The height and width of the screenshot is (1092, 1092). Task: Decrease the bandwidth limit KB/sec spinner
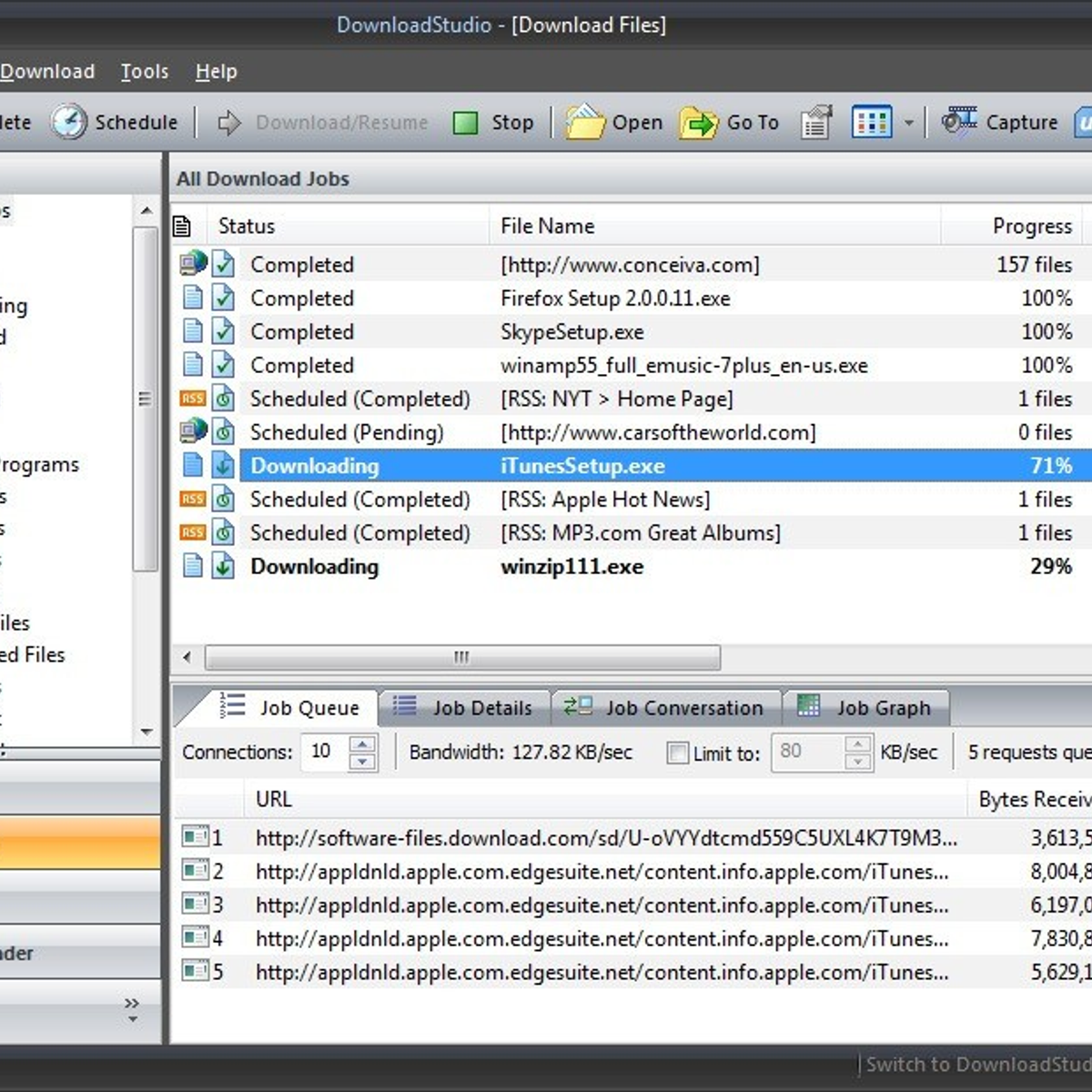857,762
